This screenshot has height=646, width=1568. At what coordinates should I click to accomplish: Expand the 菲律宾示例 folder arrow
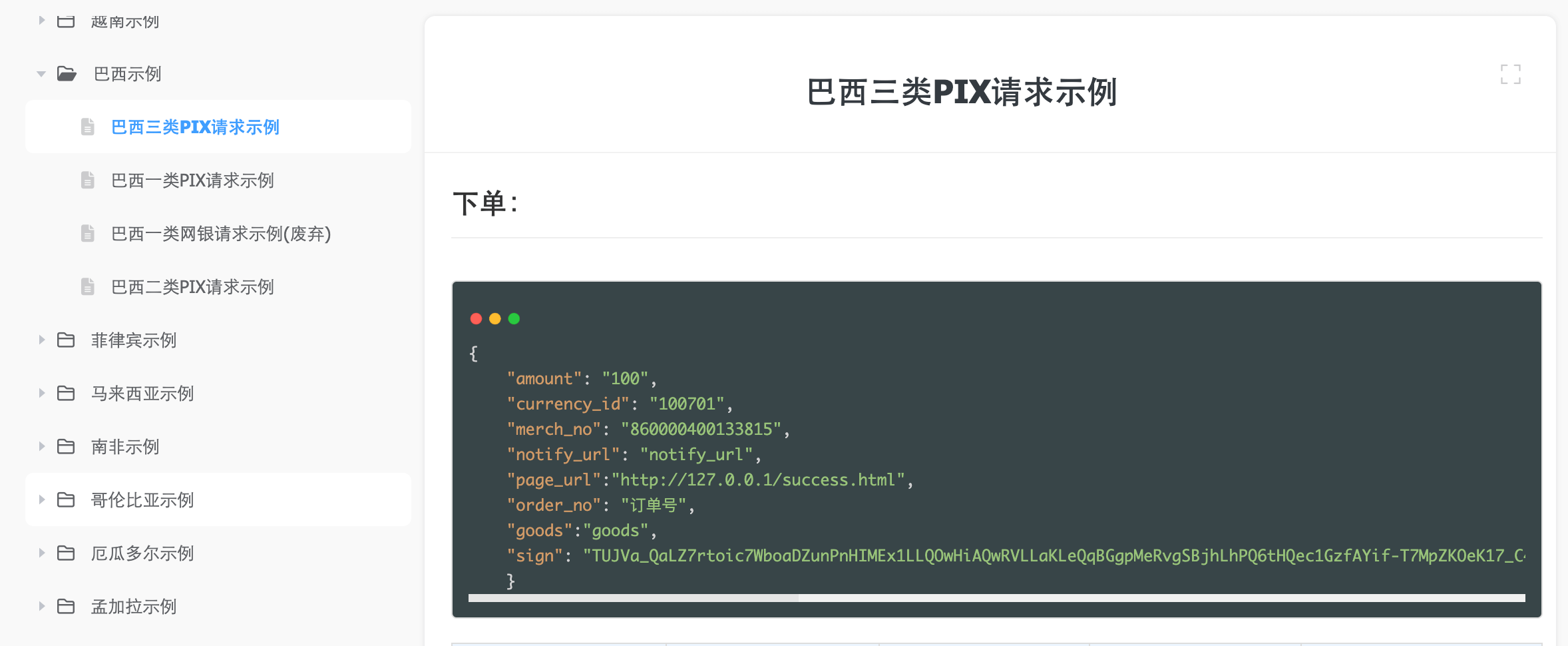coord(41,340)
